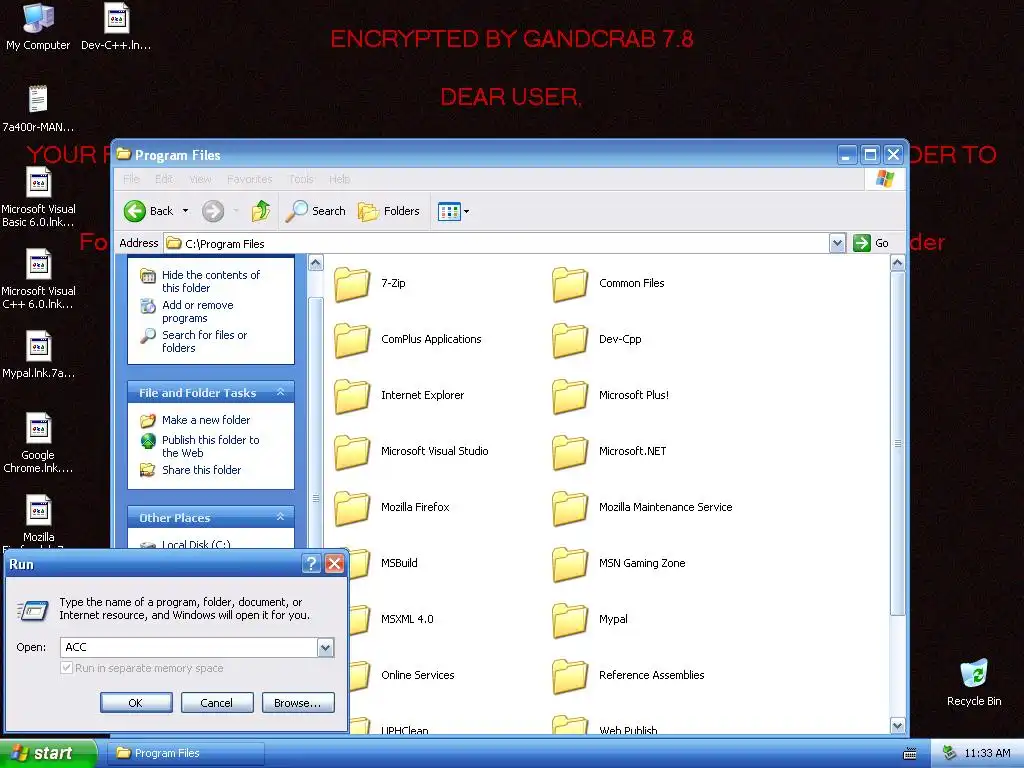Open the Tools menu
This screenshot has height=768, width=1024.
tap(301, 179)
